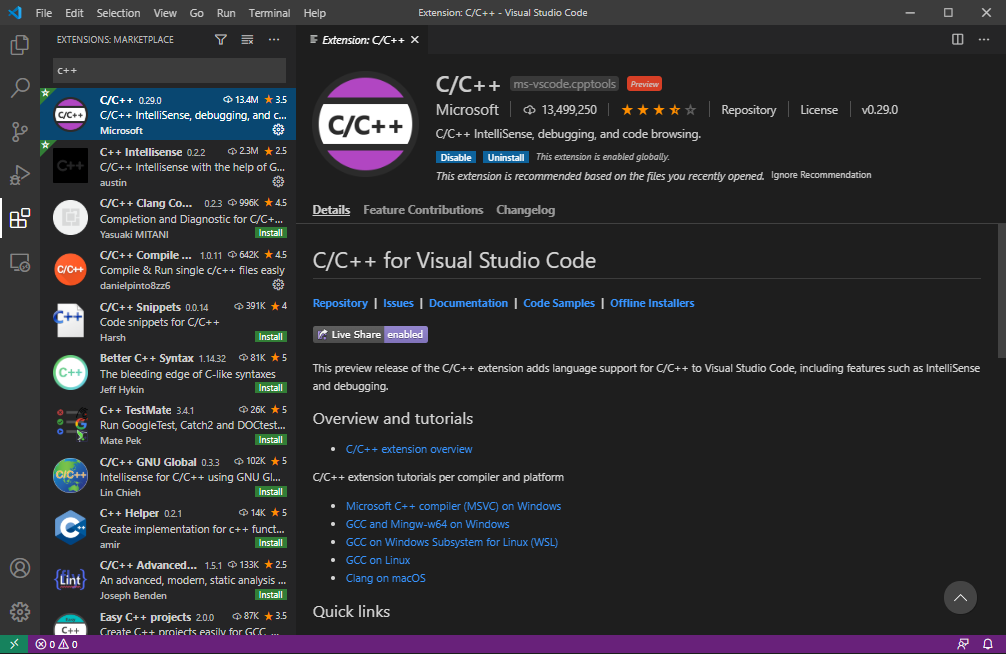Image resolution: width=1006 pixels, height=654 pixels.
Task: Click the details page vertical scrollbar
Action: pyautogui.click(x=1002, y=291)
